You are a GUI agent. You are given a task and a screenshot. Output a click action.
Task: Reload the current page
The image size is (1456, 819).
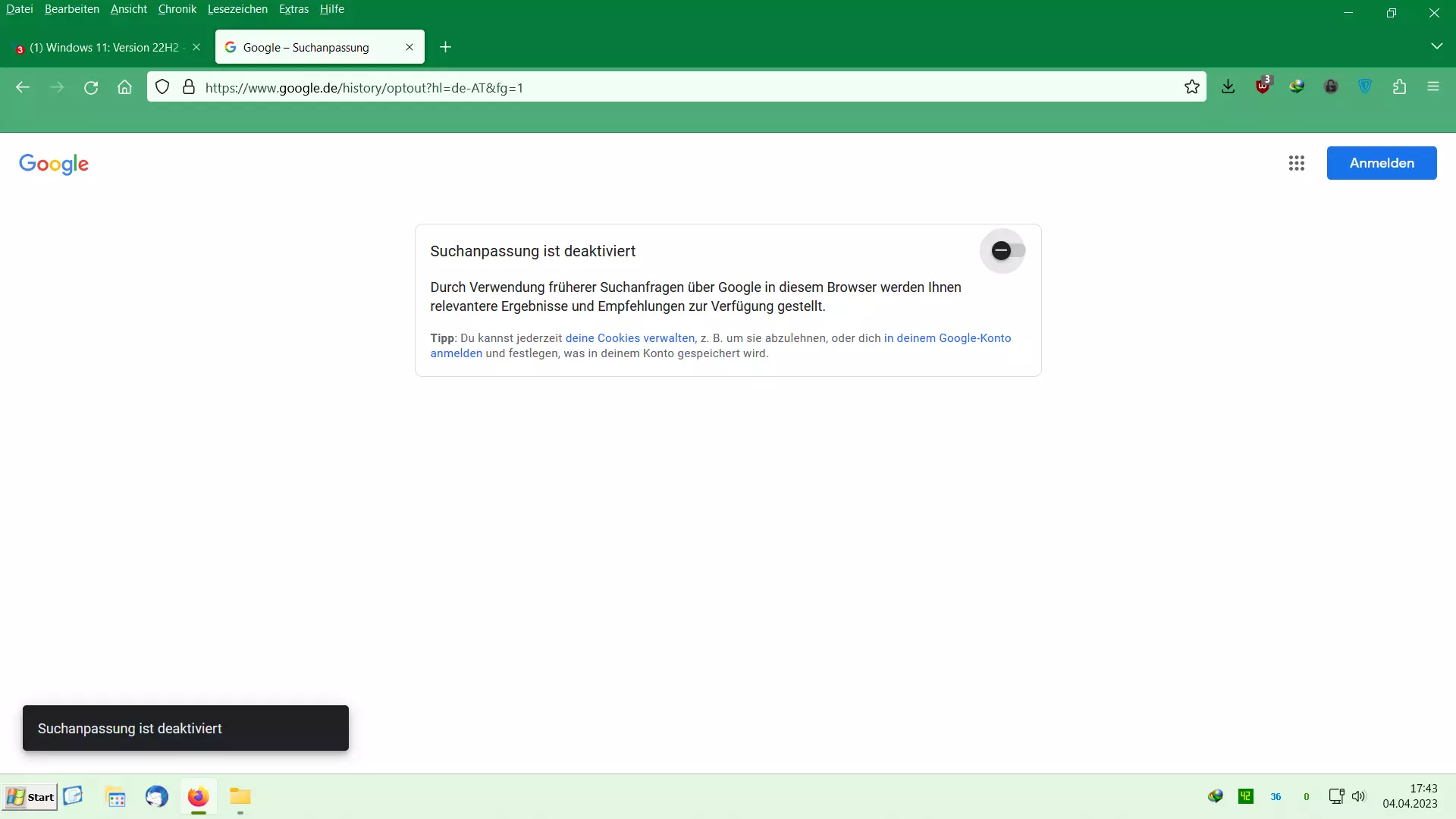pos(91,87)
